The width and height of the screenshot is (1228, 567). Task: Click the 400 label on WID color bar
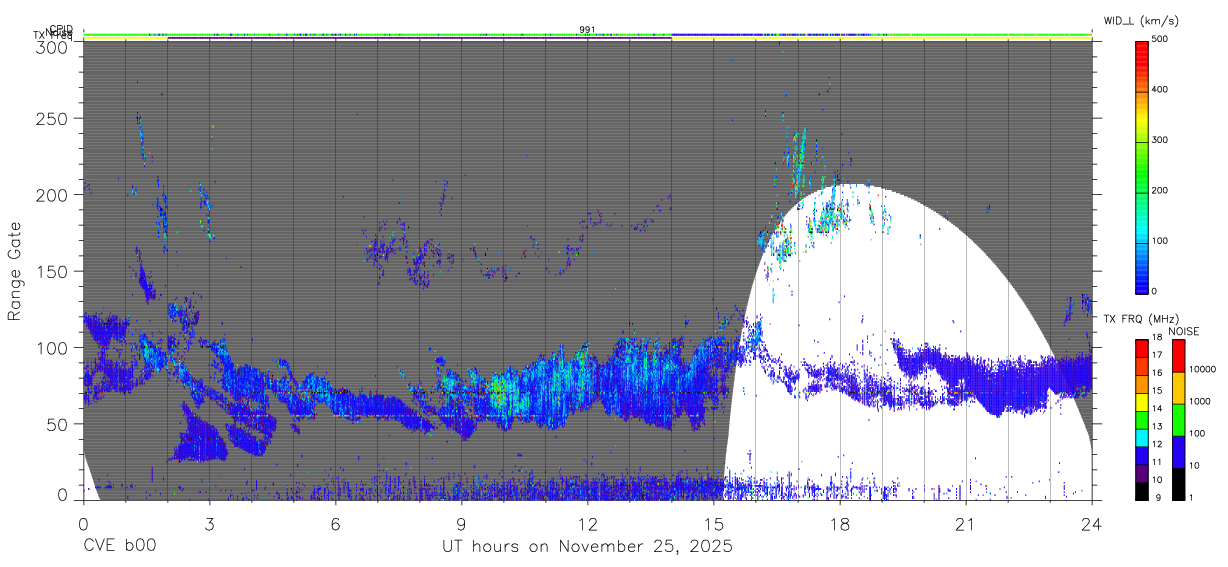point(1161,90)
